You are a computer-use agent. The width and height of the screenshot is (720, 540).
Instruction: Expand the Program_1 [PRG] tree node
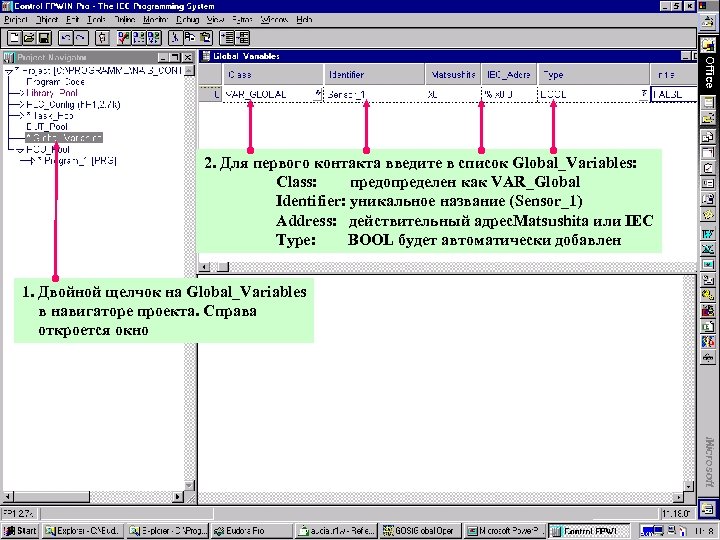31,161
